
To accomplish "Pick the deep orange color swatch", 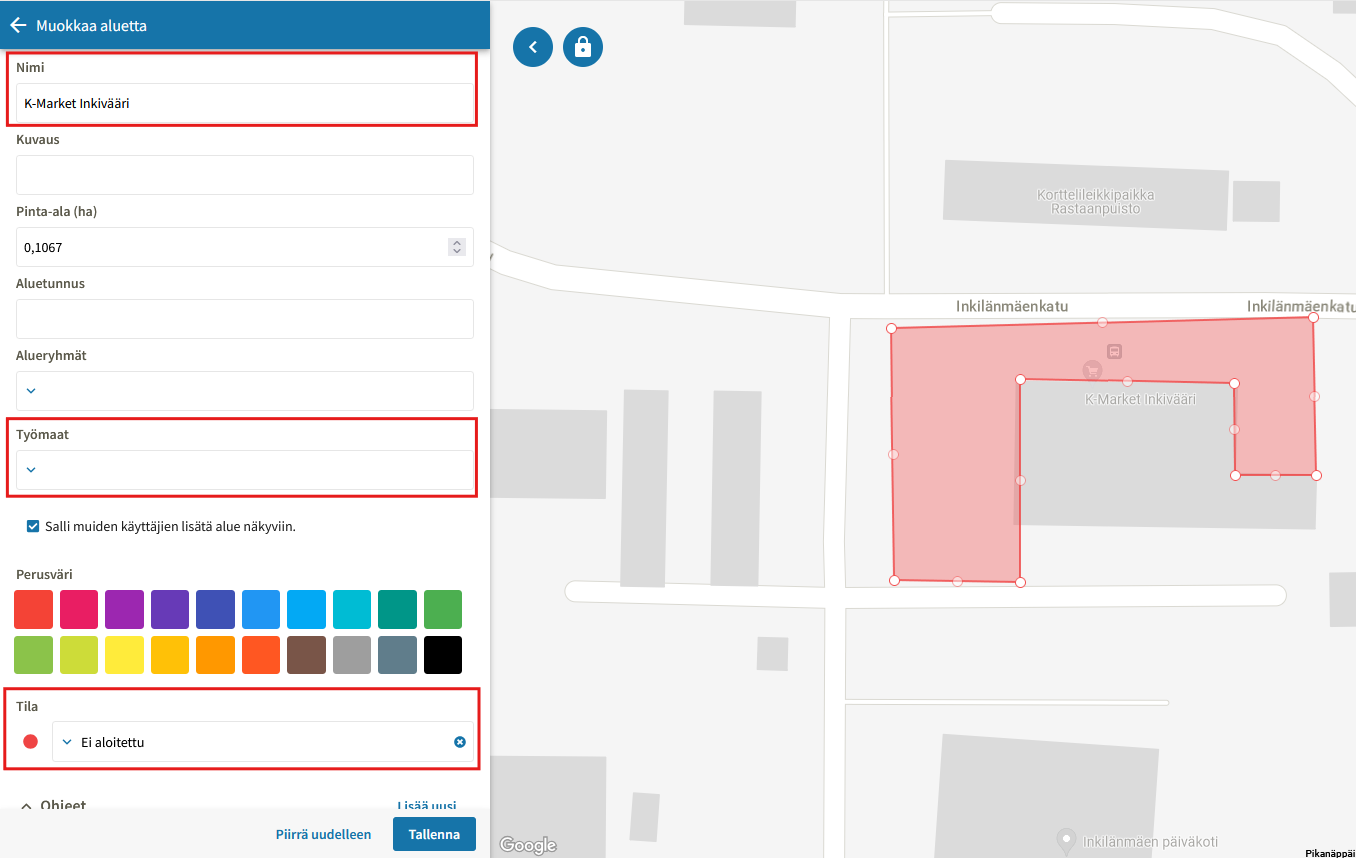I will [261, 655].
